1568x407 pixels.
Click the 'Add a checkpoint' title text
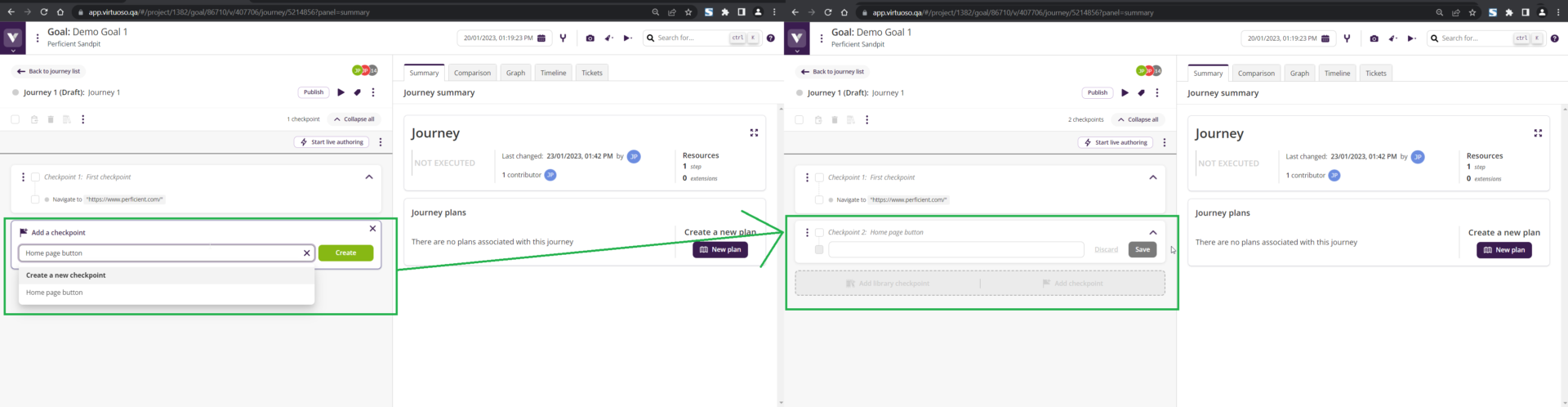click(x=59, y=233)
